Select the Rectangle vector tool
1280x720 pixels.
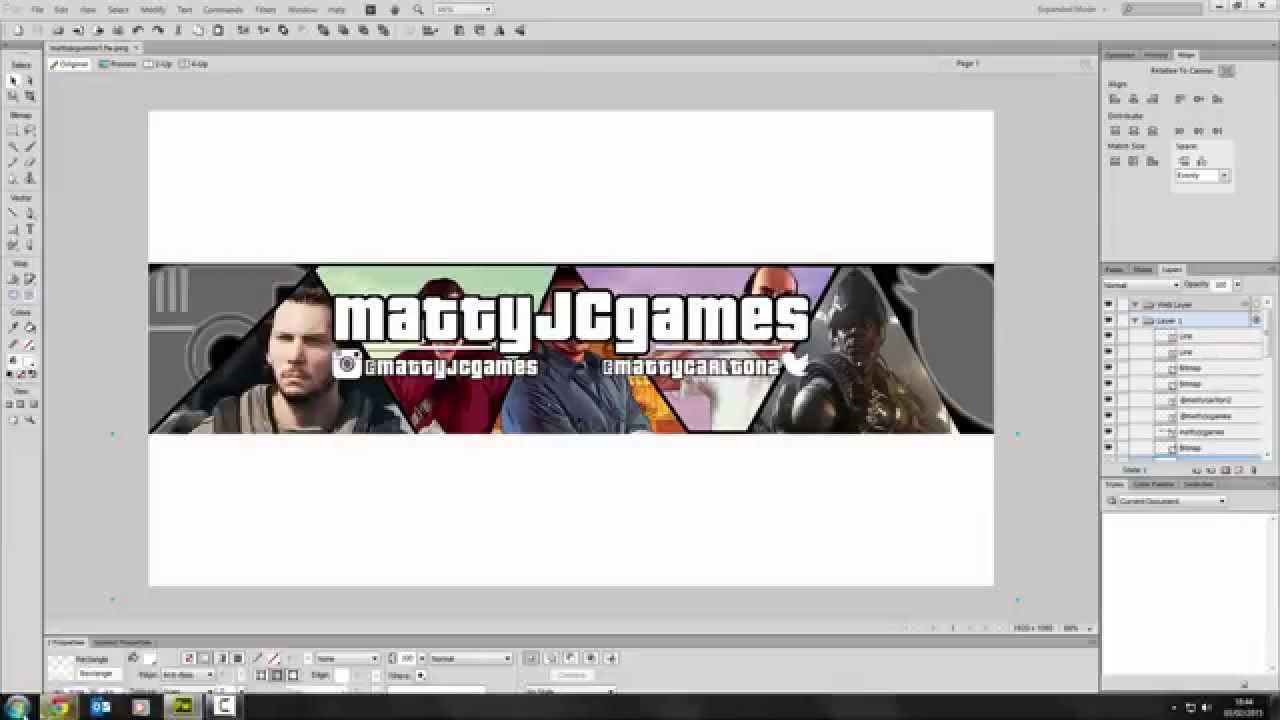click(x=13, y=229)
